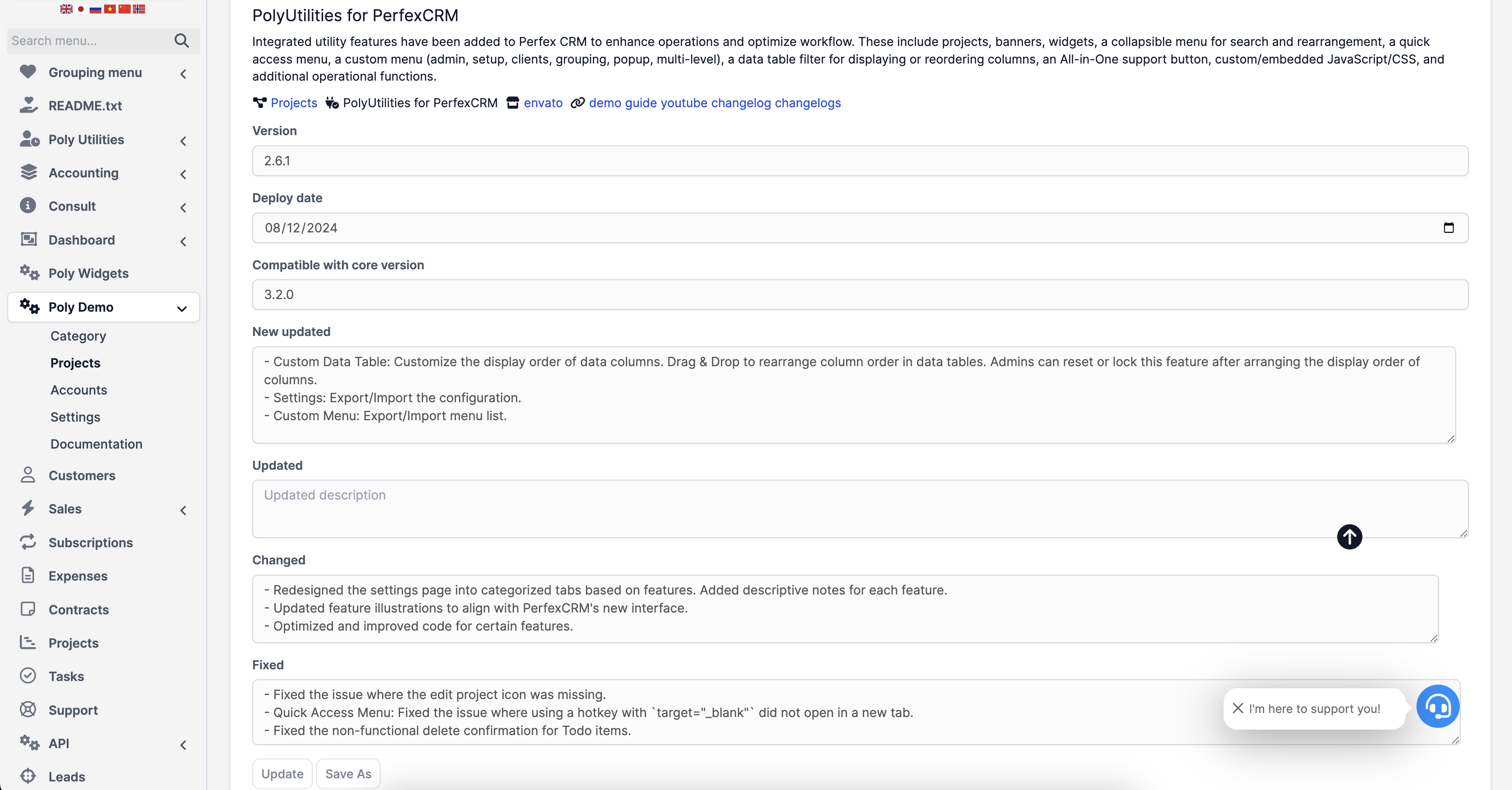
Task: Click the Customers person icon
Action: click(x=27, y=474)
